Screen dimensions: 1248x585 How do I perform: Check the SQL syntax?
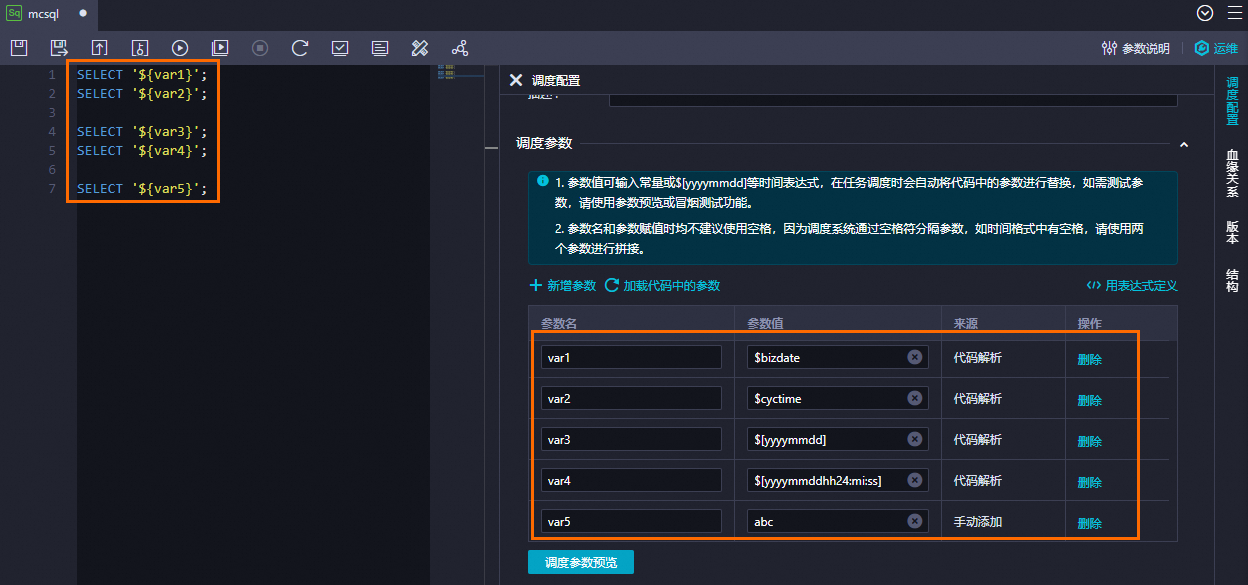[340, 47]
